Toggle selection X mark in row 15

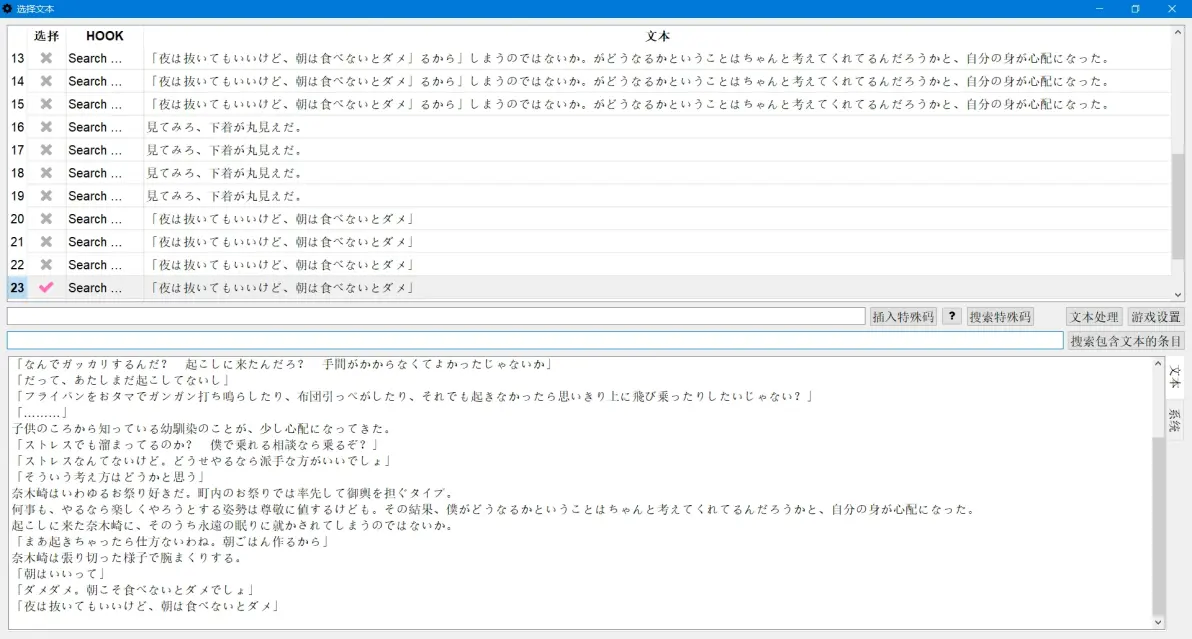(x=46, y=104)
